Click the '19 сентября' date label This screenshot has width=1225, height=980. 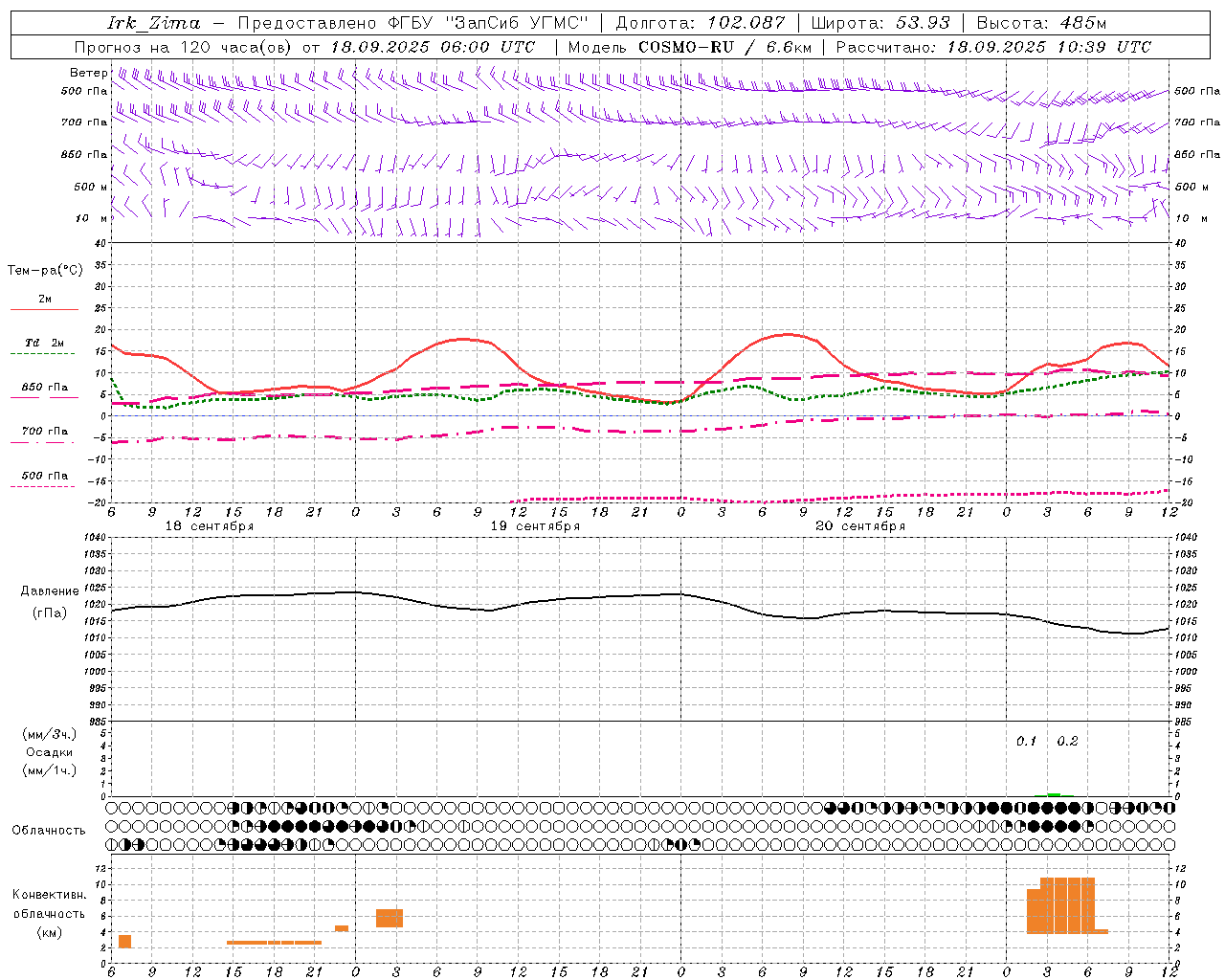click(x=535, y=526)
